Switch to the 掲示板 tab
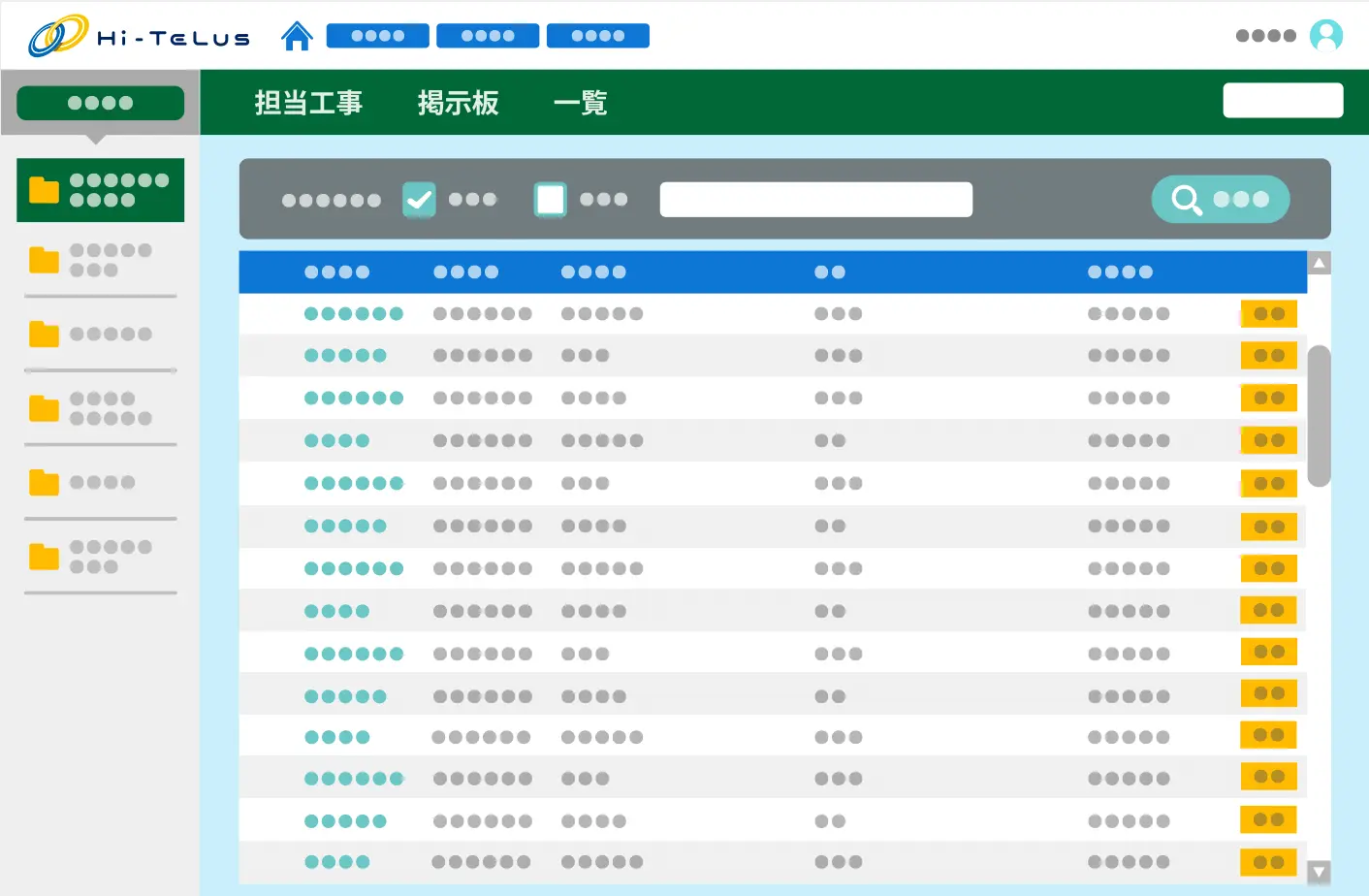The image size is (1369, 896). [459, 103]
